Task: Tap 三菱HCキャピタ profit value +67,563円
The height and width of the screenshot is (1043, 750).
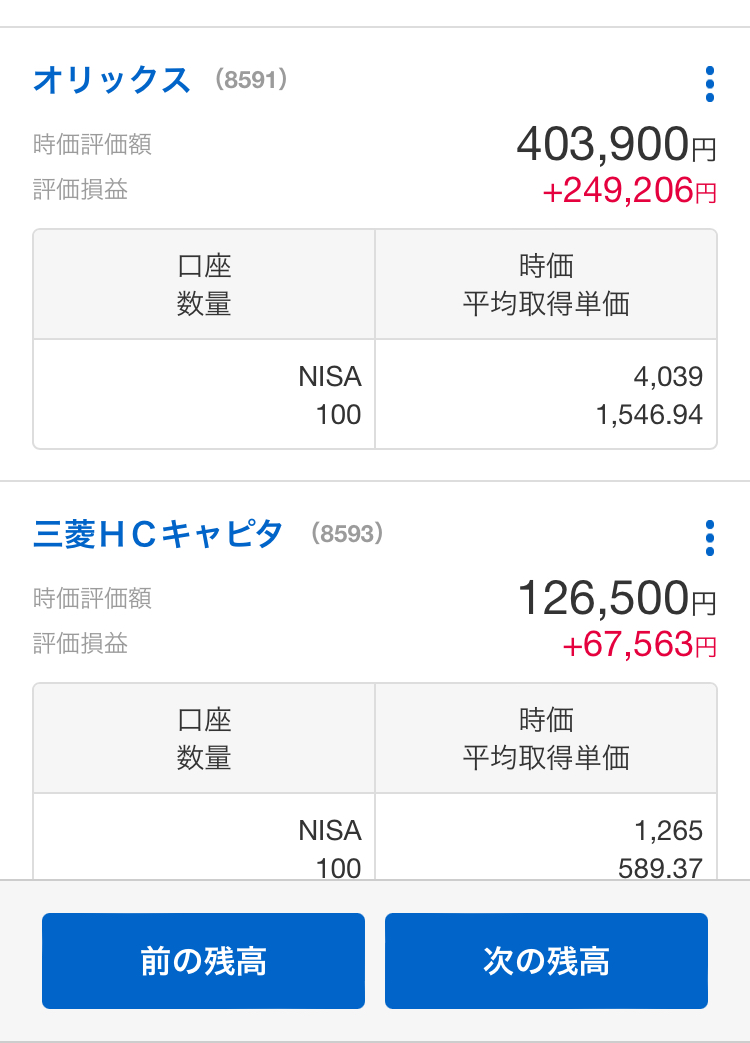Action: point(639,644)
